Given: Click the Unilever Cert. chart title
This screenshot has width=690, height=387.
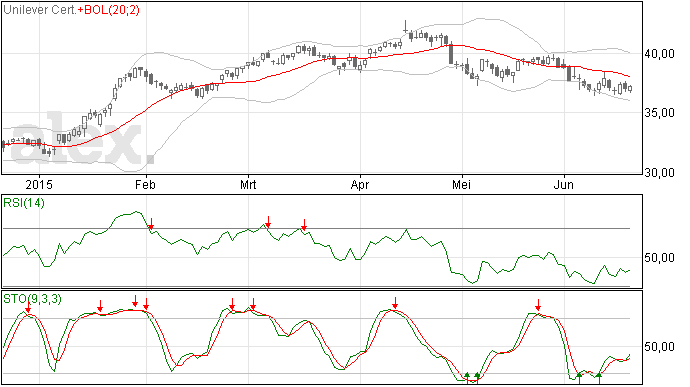Looking at the screenshot, I should point(40,10).
